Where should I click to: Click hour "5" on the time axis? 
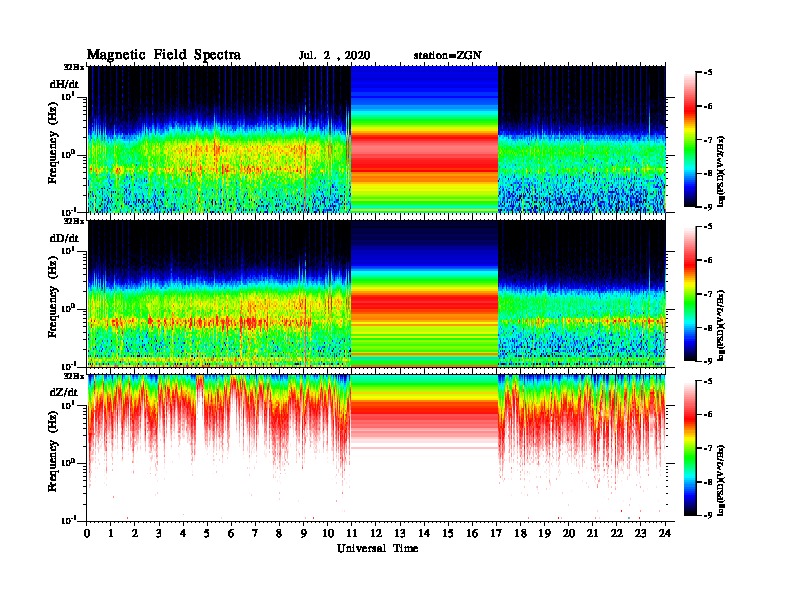[x=207, y=533]
